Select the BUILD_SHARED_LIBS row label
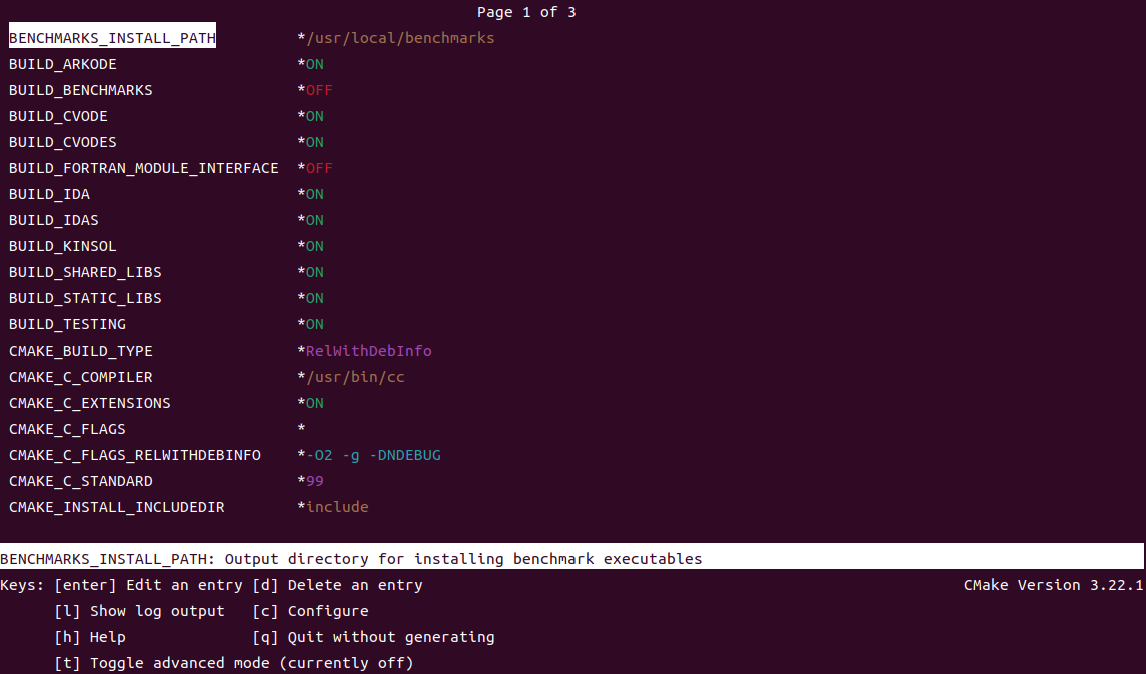1146x674 pixels. pos(85,272)
